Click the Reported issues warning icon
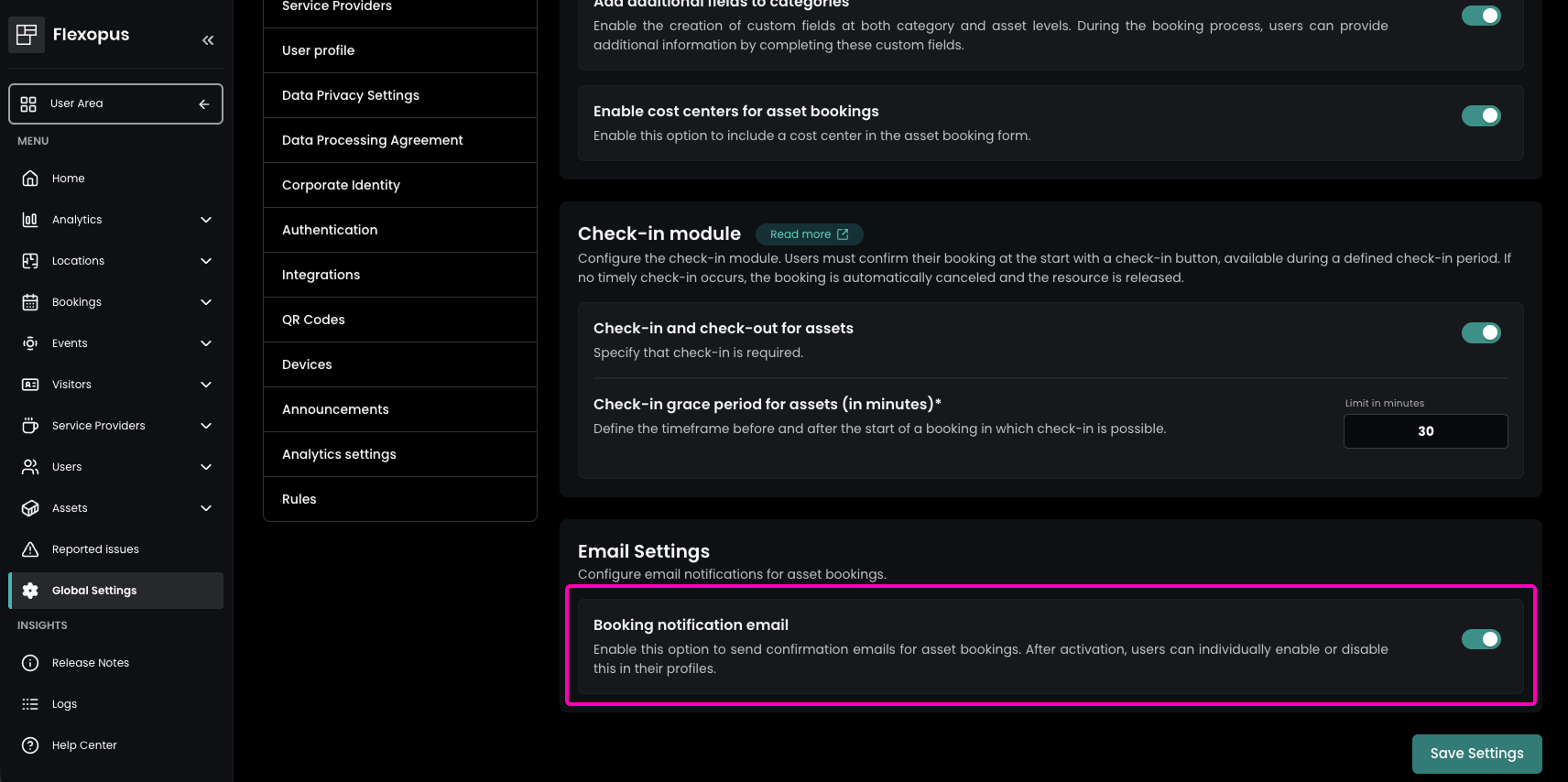The width and height of the screenshot is (1568, 782). click(30, 549)
